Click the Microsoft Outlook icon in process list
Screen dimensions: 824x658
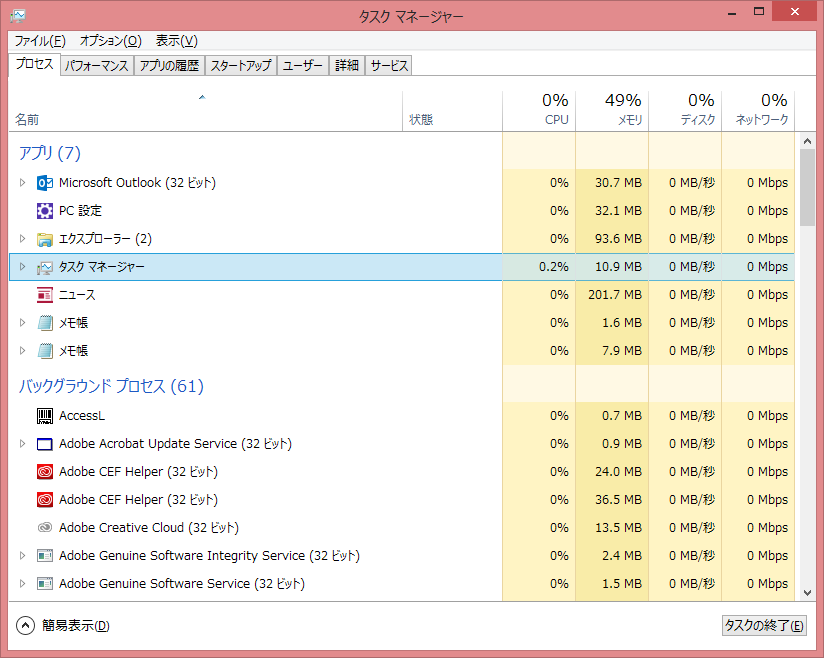44,183
